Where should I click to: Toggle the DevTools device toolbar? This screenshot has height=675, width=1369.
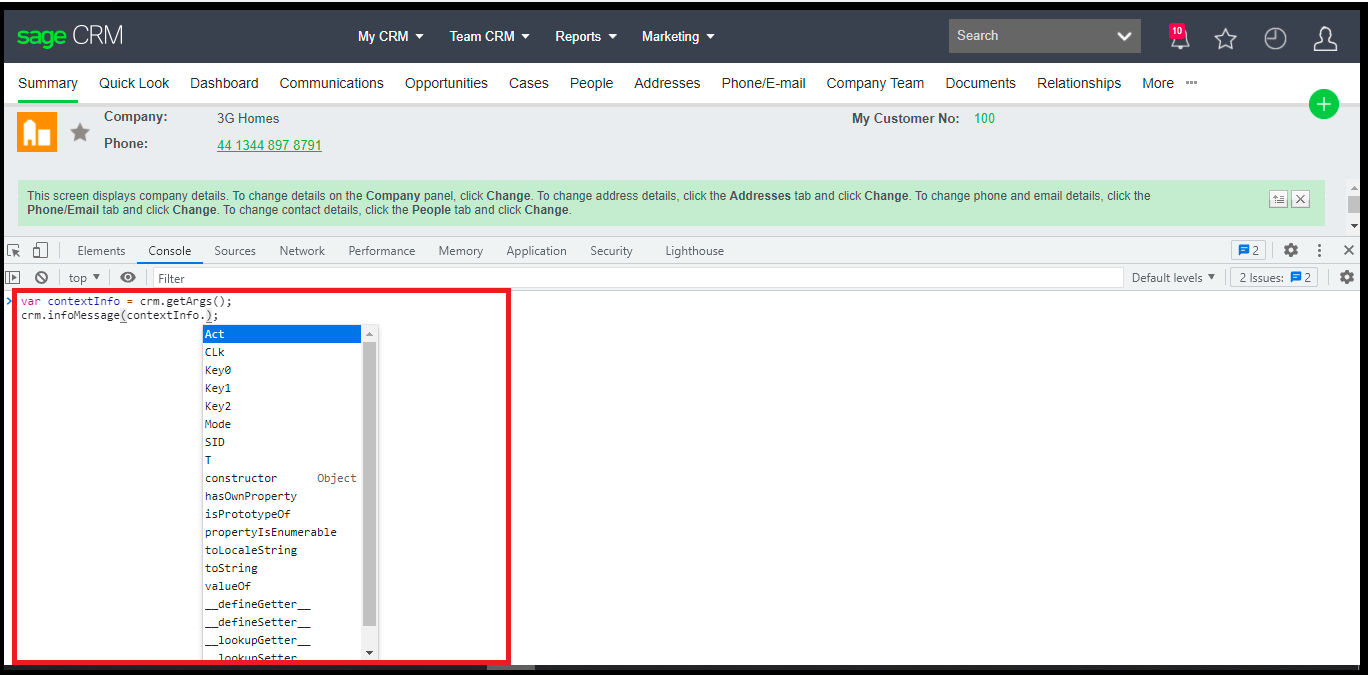point(40,250)
